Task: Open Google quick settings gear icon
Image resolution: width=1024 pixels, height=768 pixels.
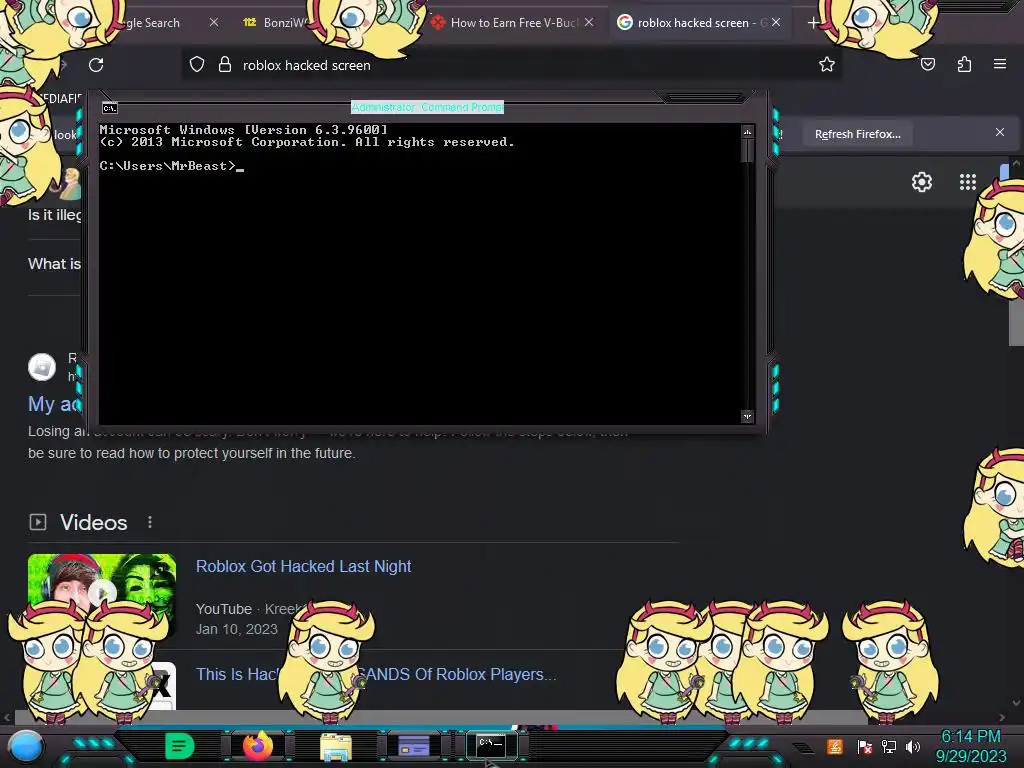Action: click(921, 182)
